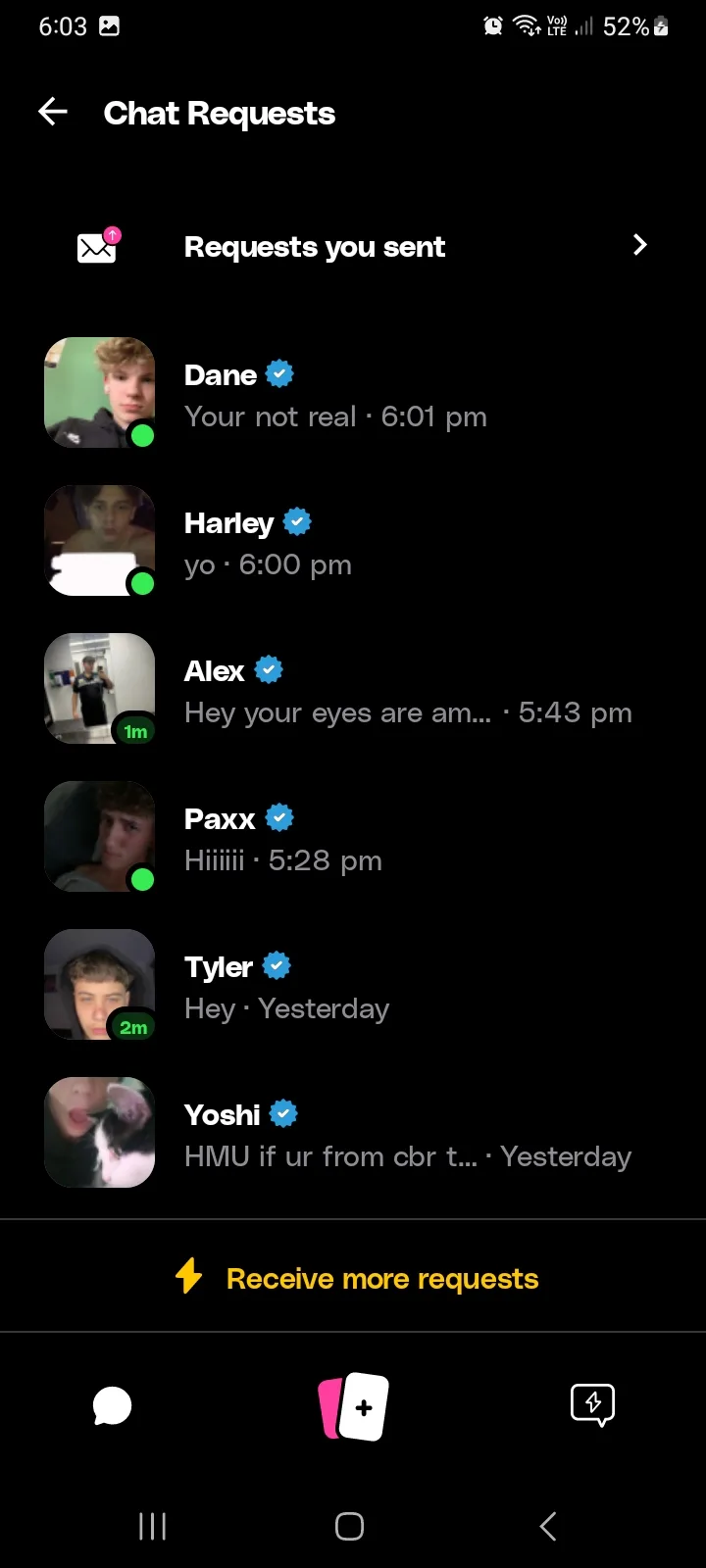
Task: Expand the Requests you sent chevron
Action: (x=640, y=245)
